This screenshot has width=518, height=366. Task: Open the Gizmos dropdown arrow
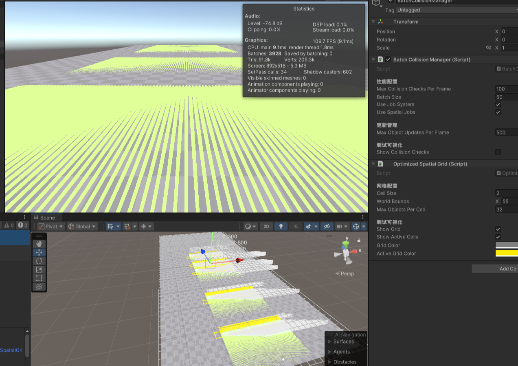[363, 226]
